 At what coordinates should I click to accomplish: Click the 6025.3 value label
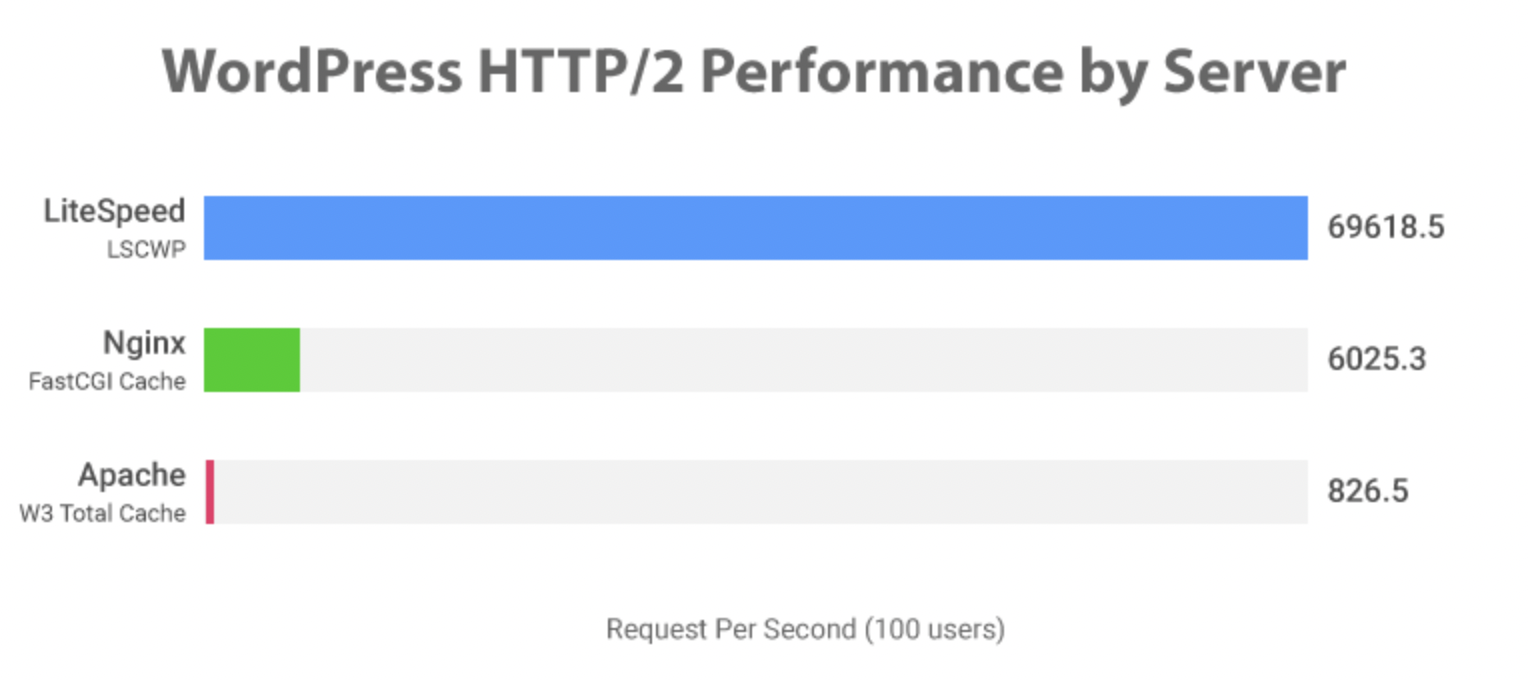click(1377, 360)
